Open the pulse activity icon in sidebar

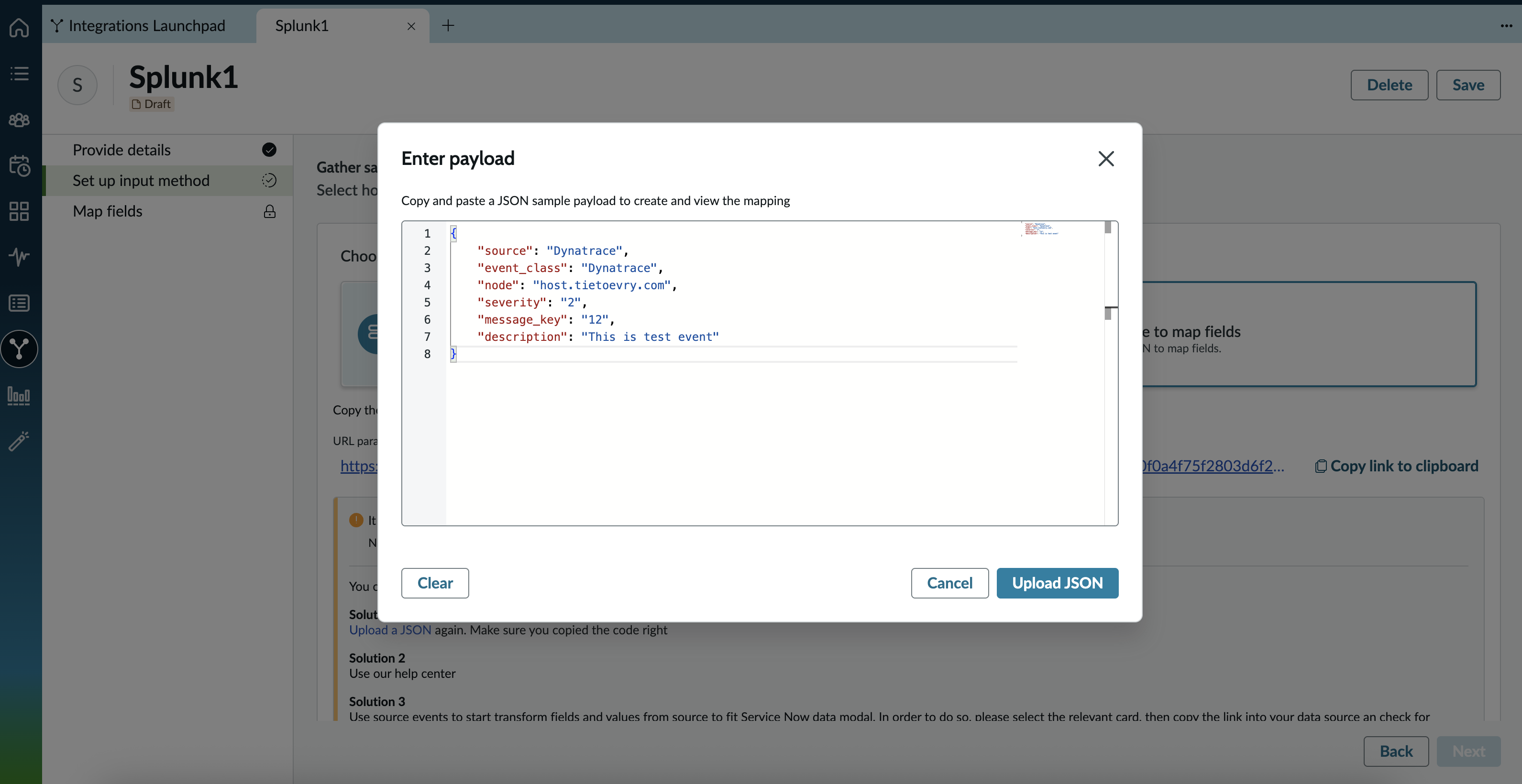[20, 257]
